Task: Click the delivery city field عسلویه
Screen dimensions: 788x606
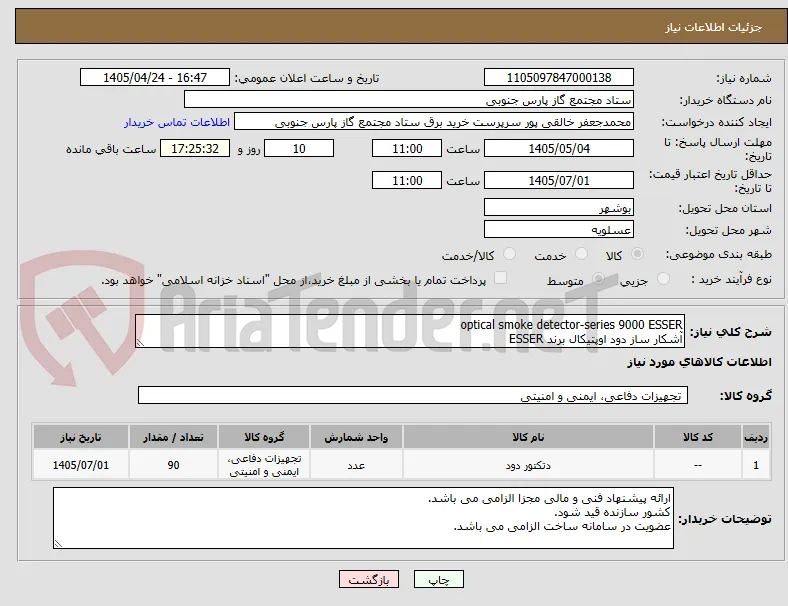Action: (558, 229)
